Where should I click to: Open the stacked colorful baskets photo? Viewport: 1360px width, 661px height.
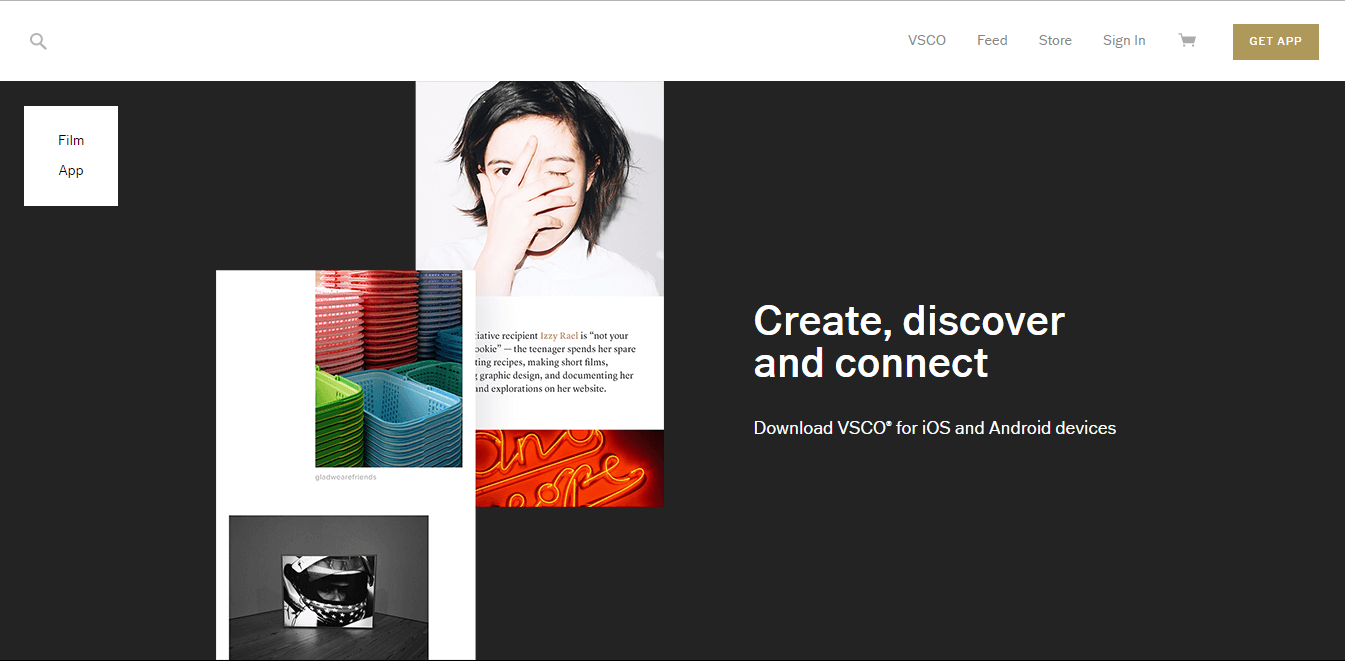389,368
